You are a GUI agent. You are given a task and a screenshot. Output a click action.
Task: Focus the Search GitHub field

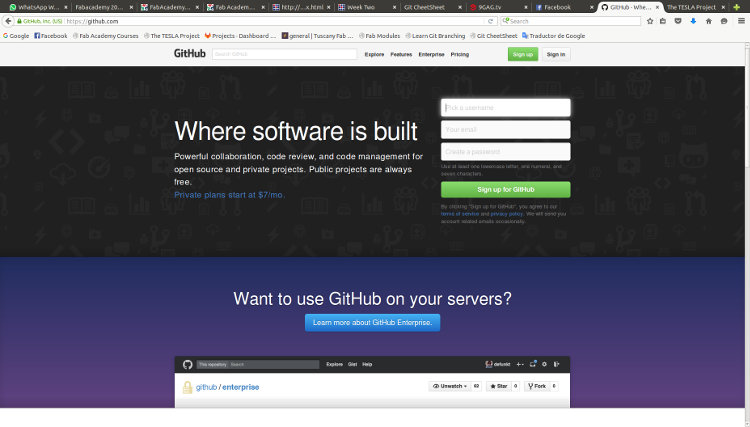click(285, 55)
